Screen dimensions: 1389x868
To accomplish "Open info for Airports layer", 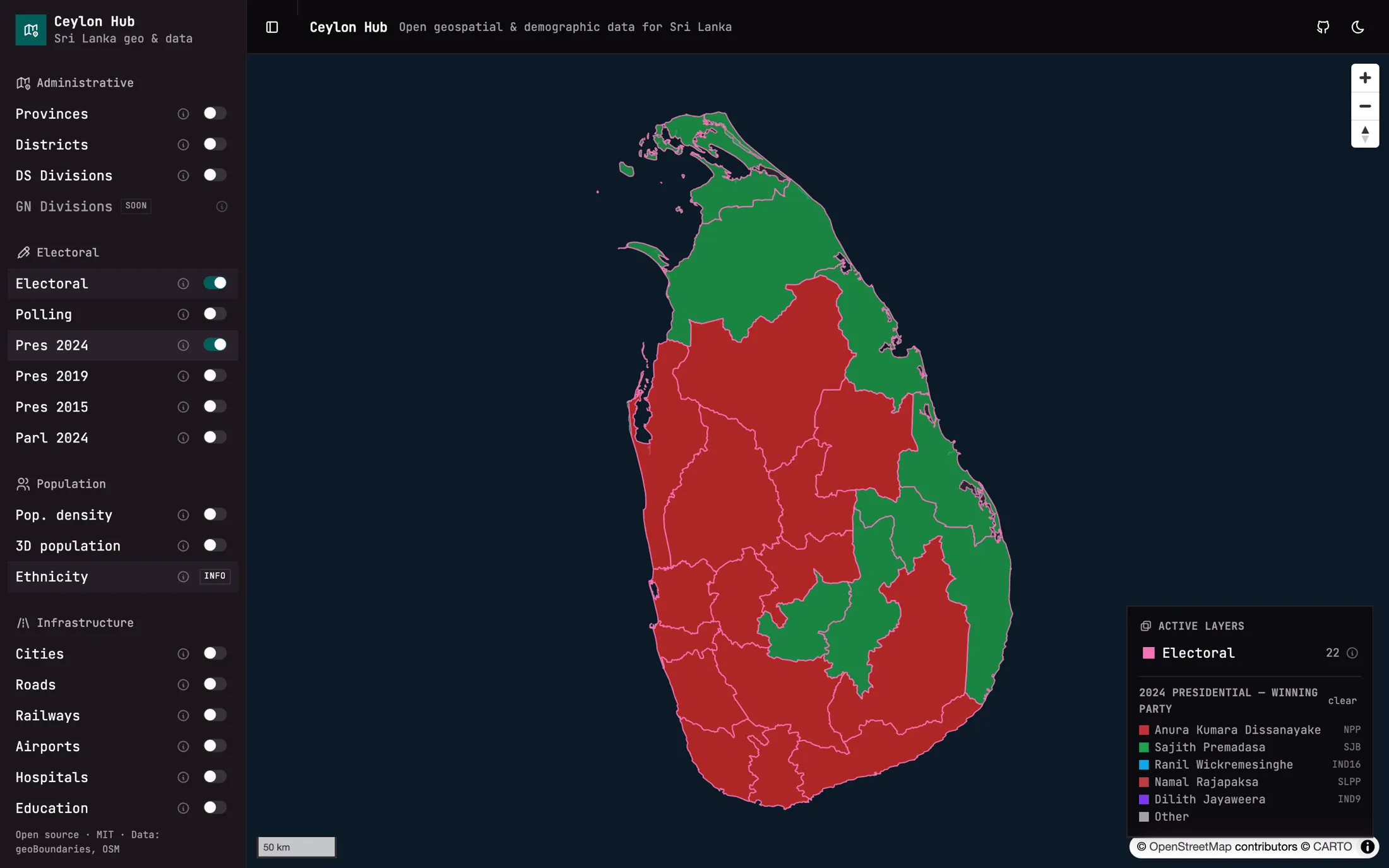I will [x=183, y=747].
